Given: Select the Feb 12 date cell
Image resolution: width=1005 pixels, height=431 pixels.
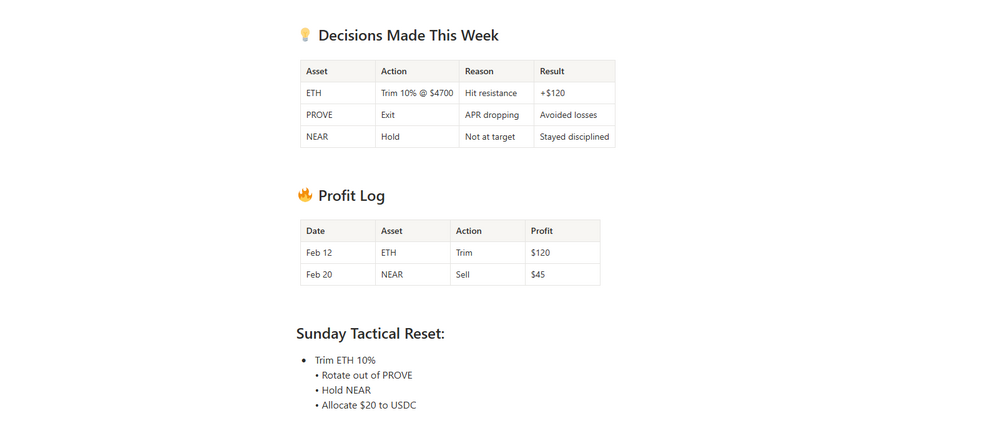Looking at the screenshot, I should click(338, 253).
